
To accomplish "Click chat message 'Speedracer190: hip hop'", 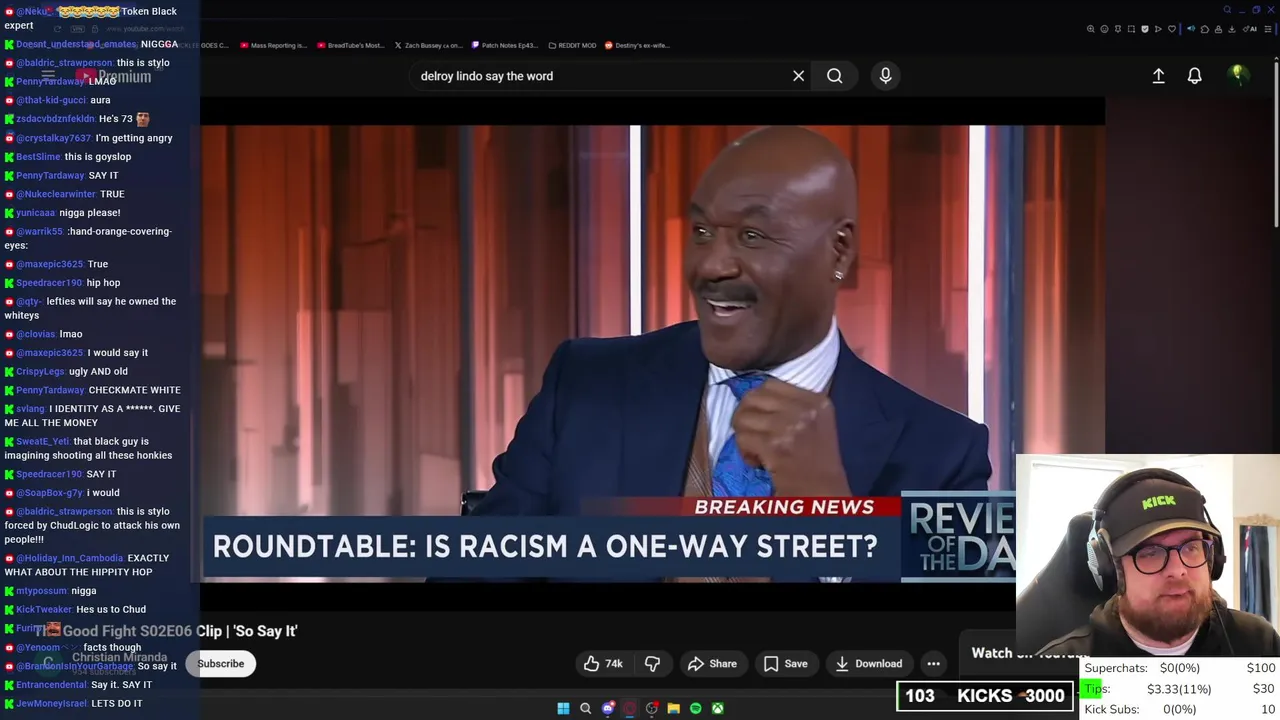I will (62, 283).
